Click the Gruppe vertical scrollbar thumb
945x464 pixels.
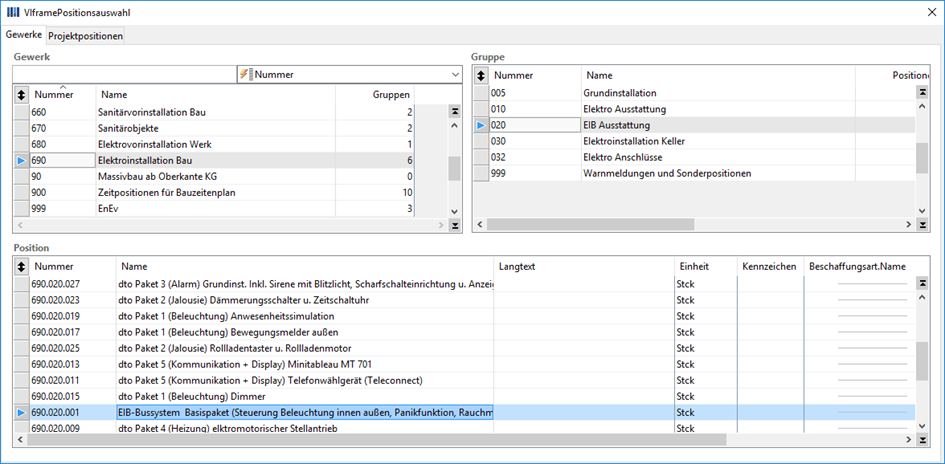pos(922,158)
